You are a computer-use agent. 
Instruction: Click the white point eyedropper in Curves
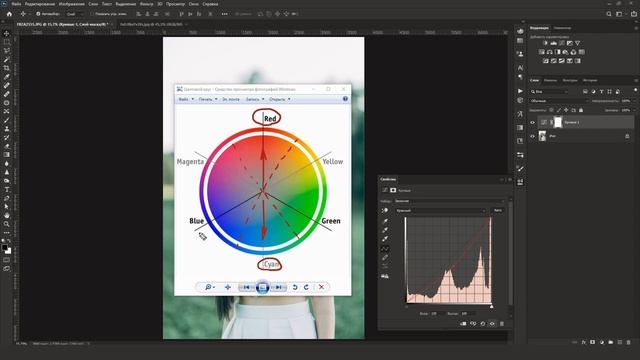click(385, 239)
